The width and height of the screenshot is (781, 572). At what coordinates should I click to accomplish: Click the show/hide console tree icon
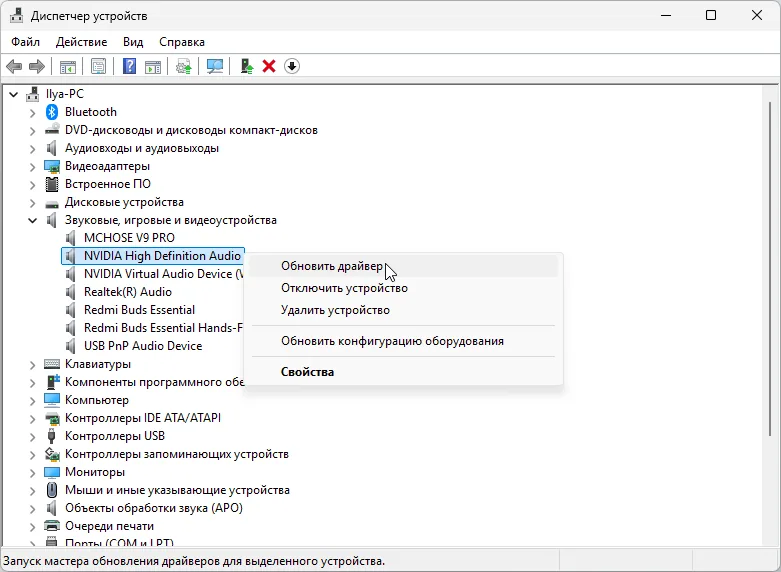pos(68,66)
